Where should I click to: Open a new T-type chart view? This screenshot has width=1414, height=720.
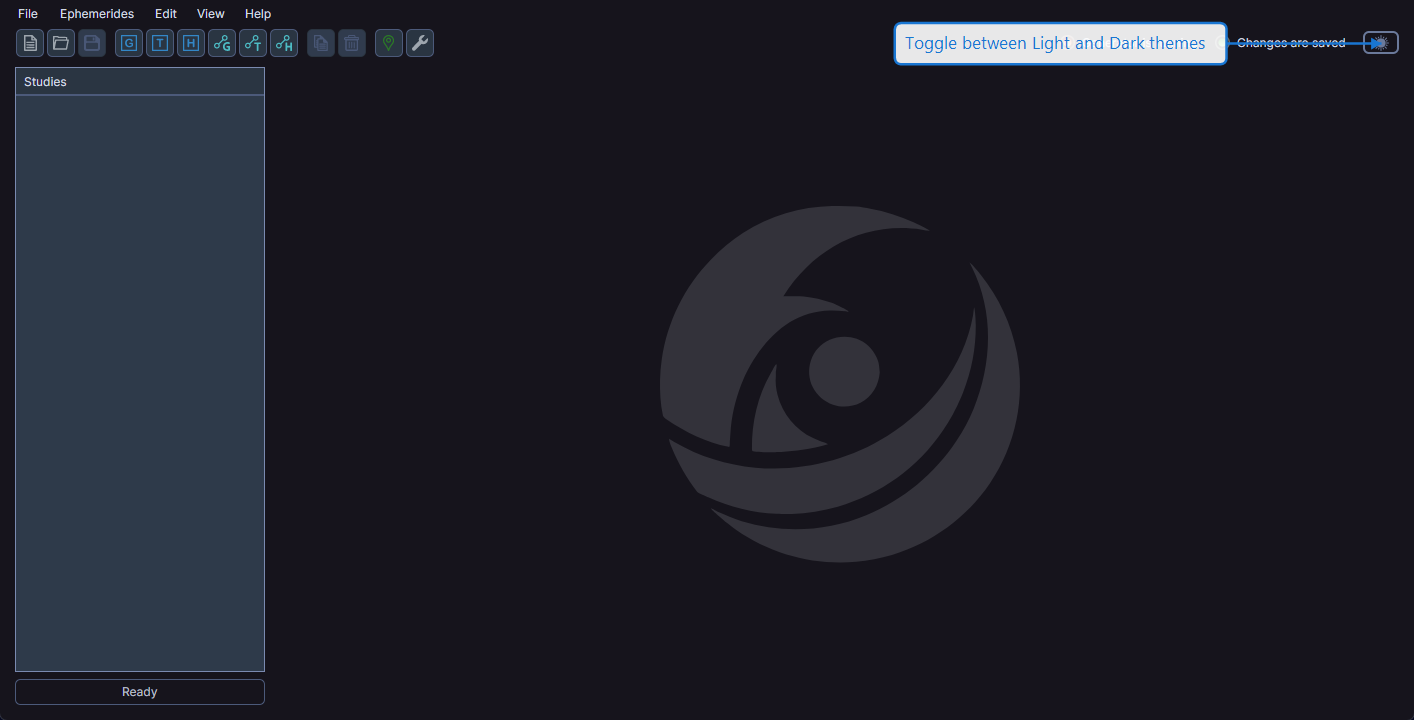coord(159,43)
